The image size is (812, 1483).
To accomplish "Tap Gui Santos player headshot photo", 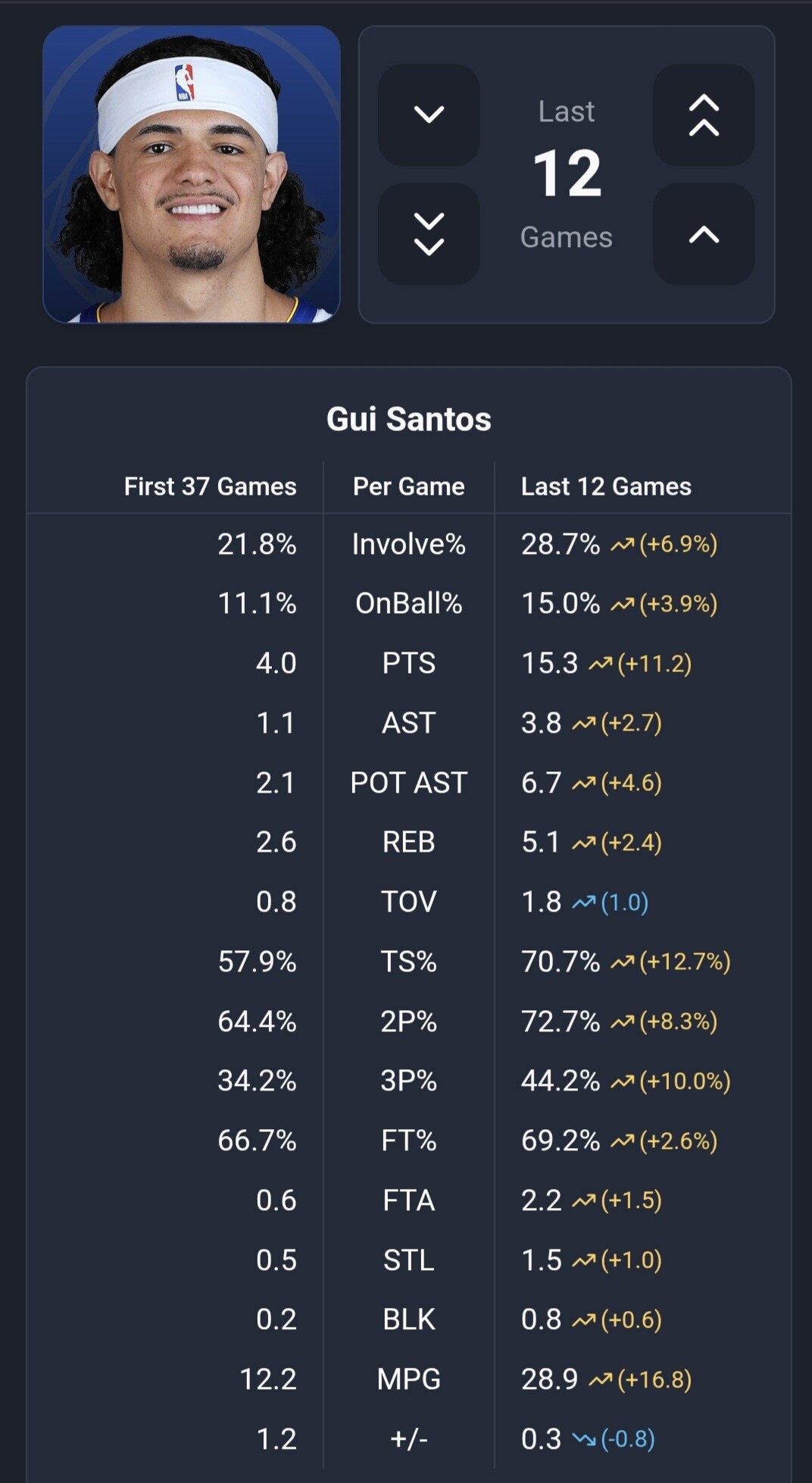I will coord(192,174).
